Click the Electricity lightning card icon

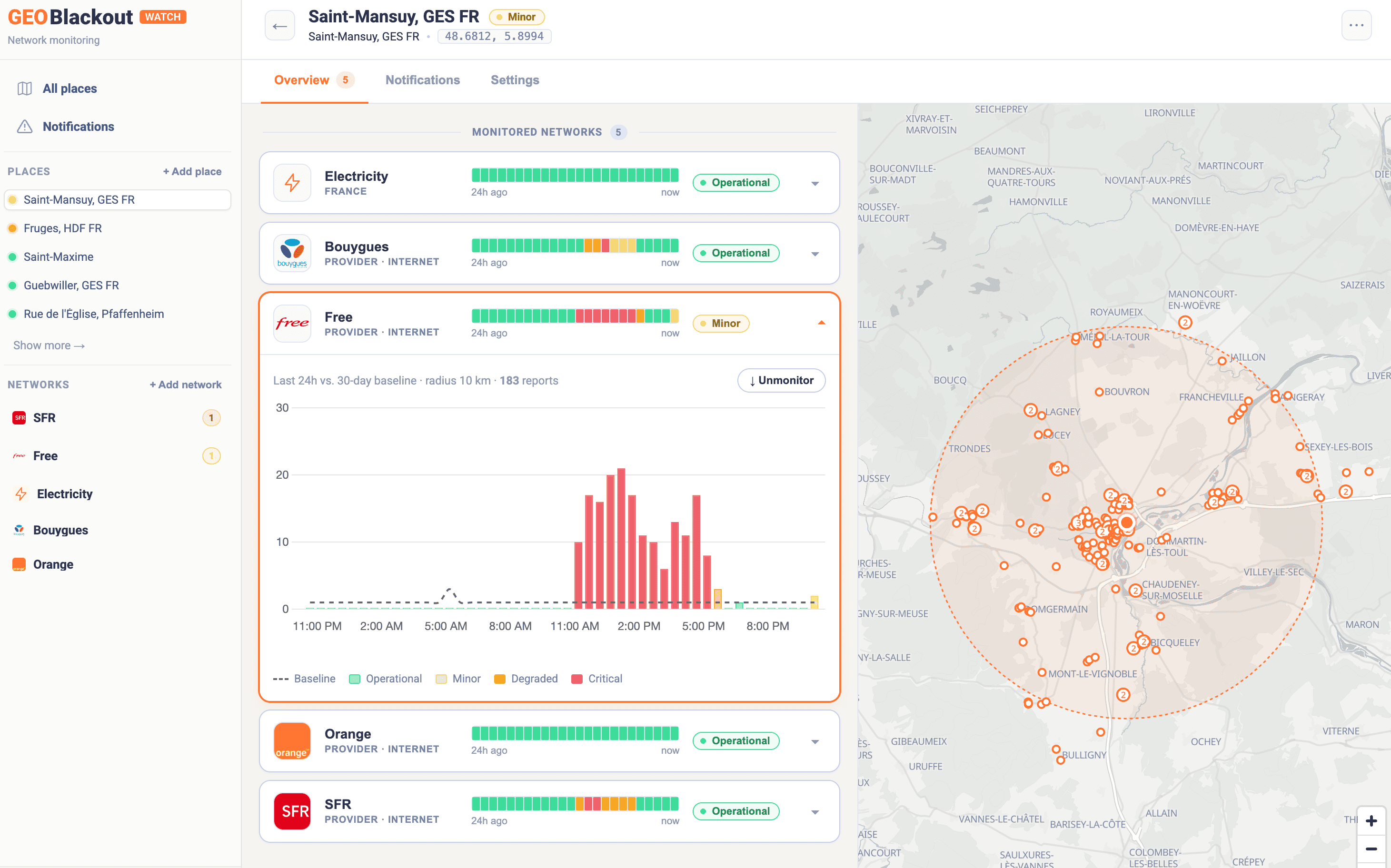pos(292,183)
